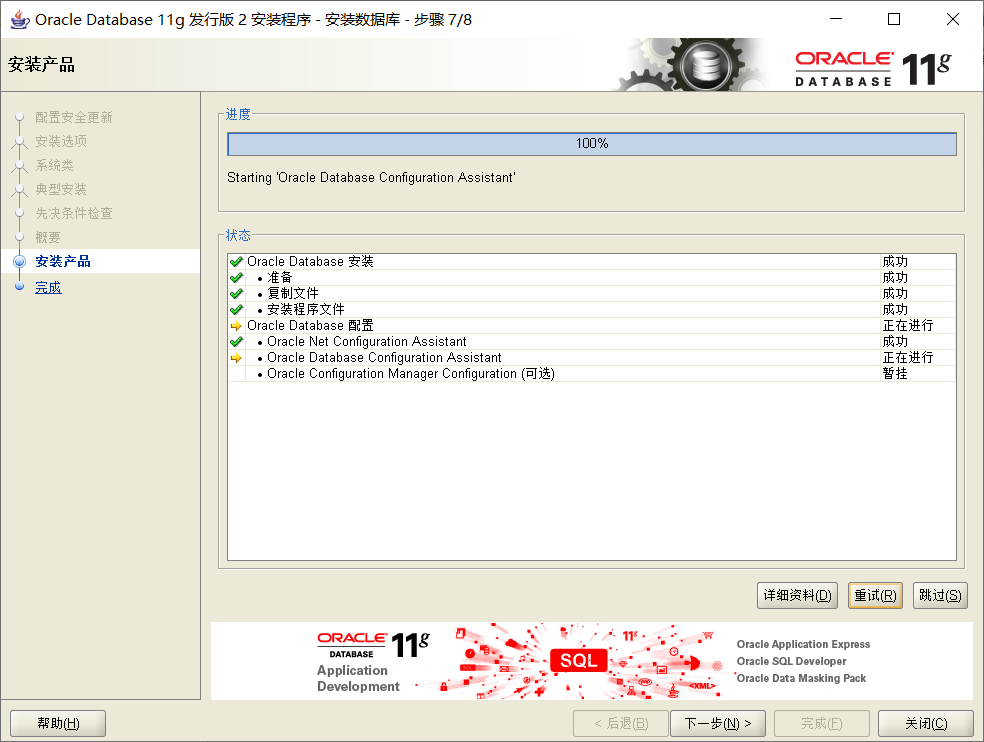Click the Application Development banner heading
Viewport: 984px width, 742px height.
click(358, 679)
